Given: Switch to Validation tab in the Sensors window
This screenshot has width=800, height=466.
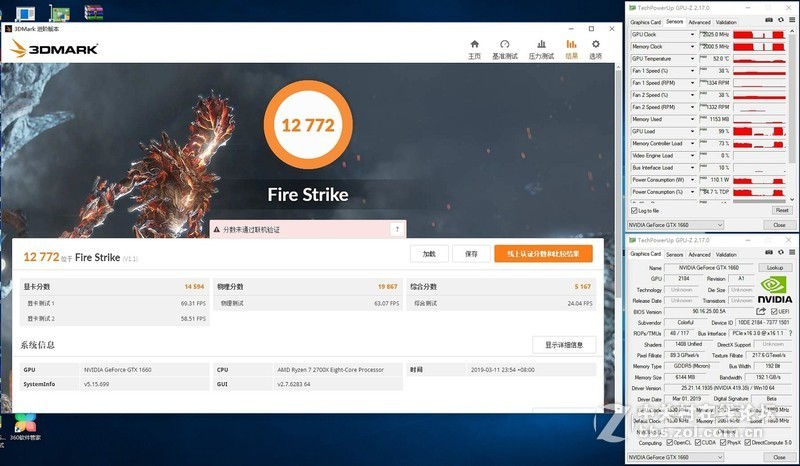Looking at the screenshot, I should [726, 22].
